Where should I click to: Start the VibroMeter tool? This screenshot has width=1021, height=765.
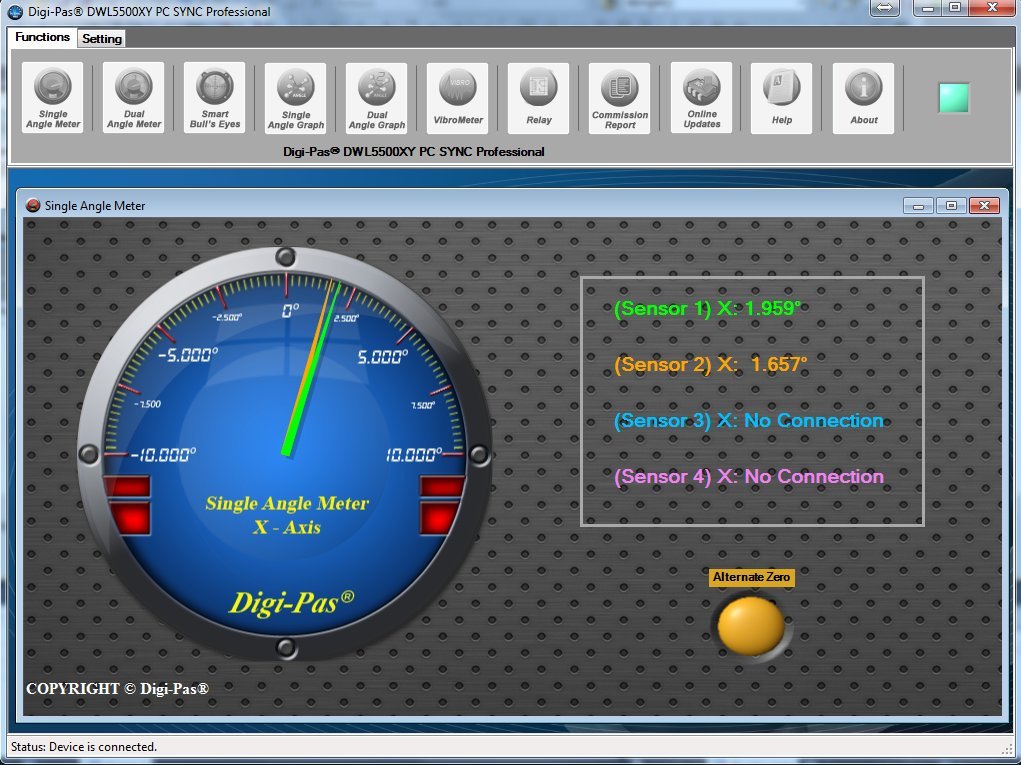(x=458, y=98)
